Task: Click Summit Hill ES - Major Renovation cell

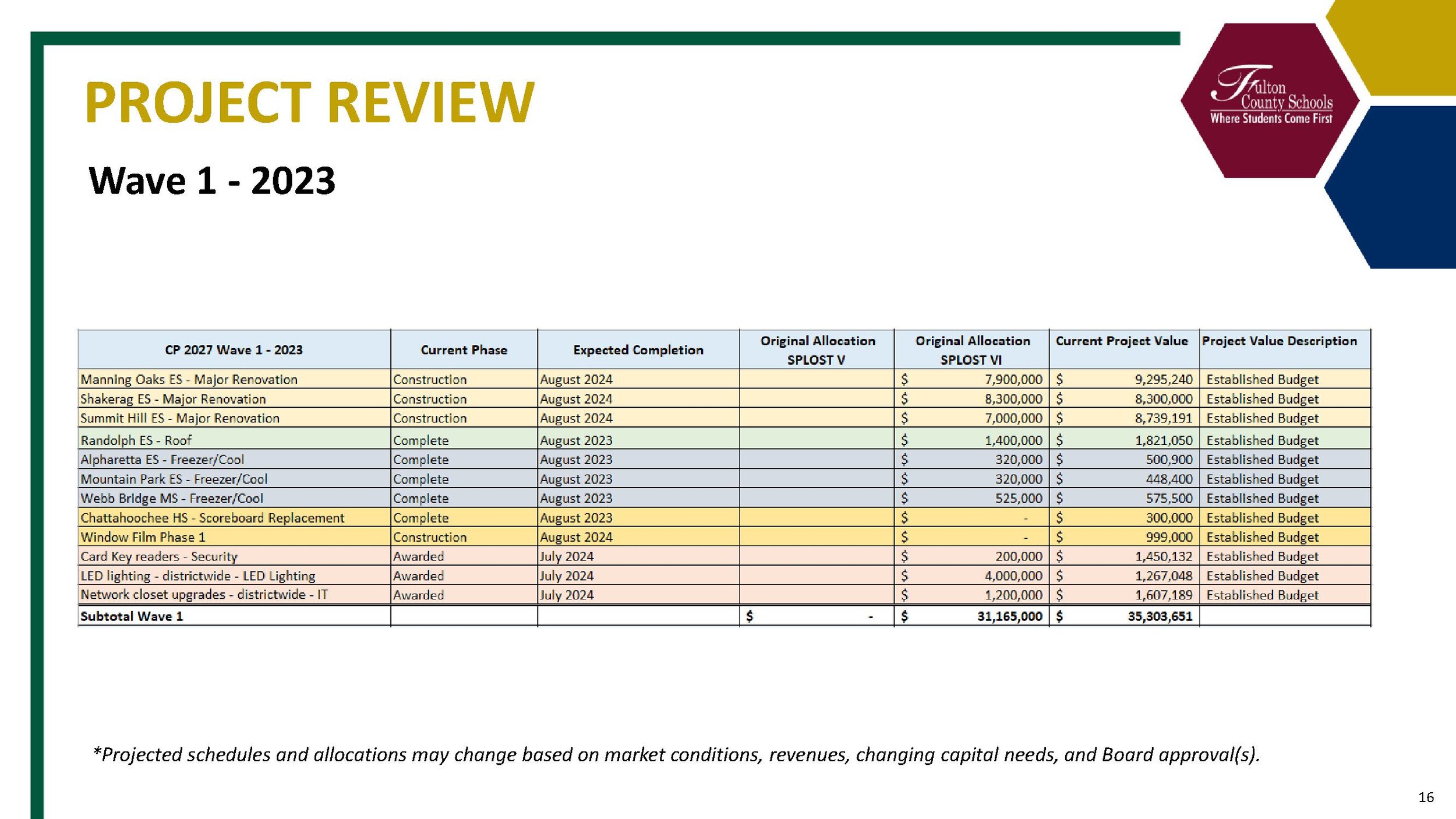Action: (234, 418)
